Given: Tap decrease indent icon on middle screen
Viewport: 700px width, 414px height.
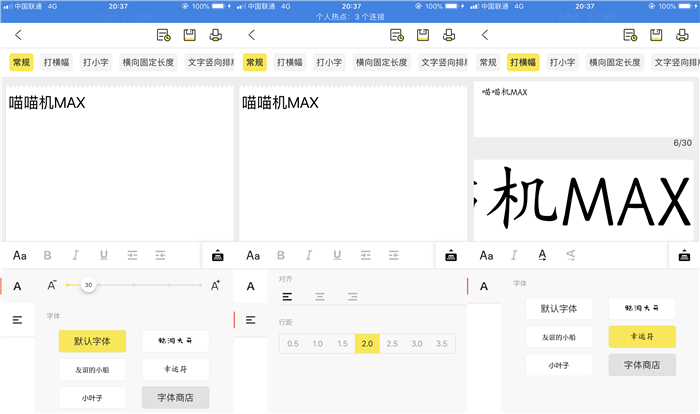Looking at the screenshot, I should (393, 255).
